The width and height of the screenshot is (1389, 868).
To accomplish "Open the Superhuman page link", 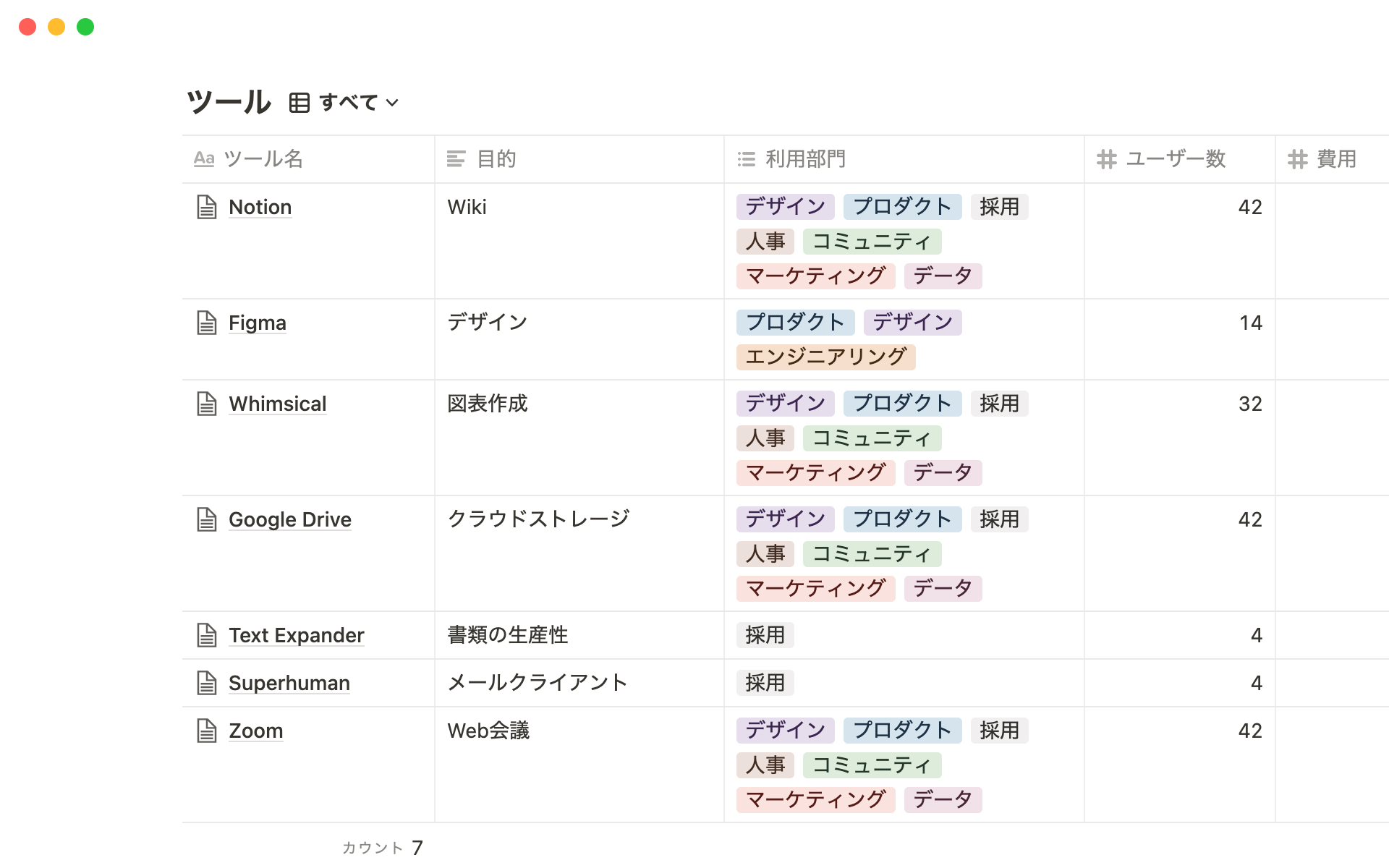I will coord(289,683).
